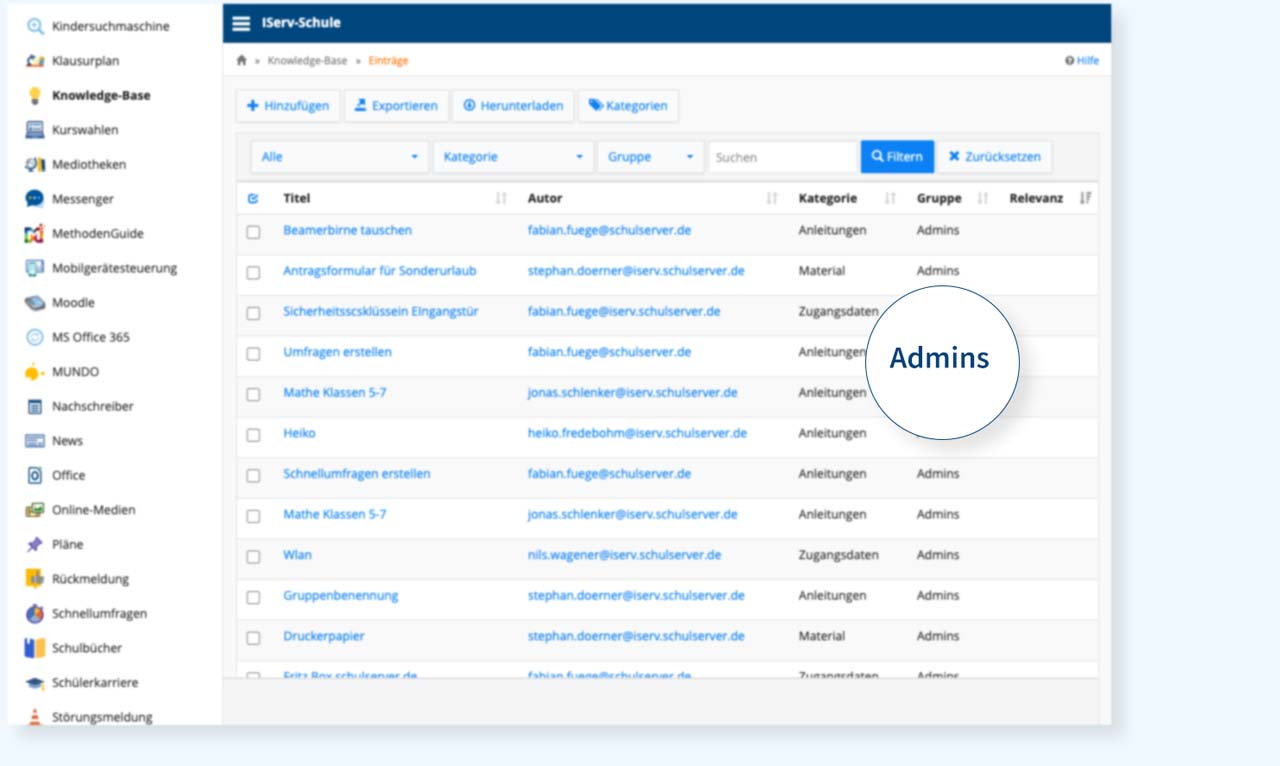Toggle the select-all checkbox in table header
The image size is (1280, 766).
[x=253, y=199]
